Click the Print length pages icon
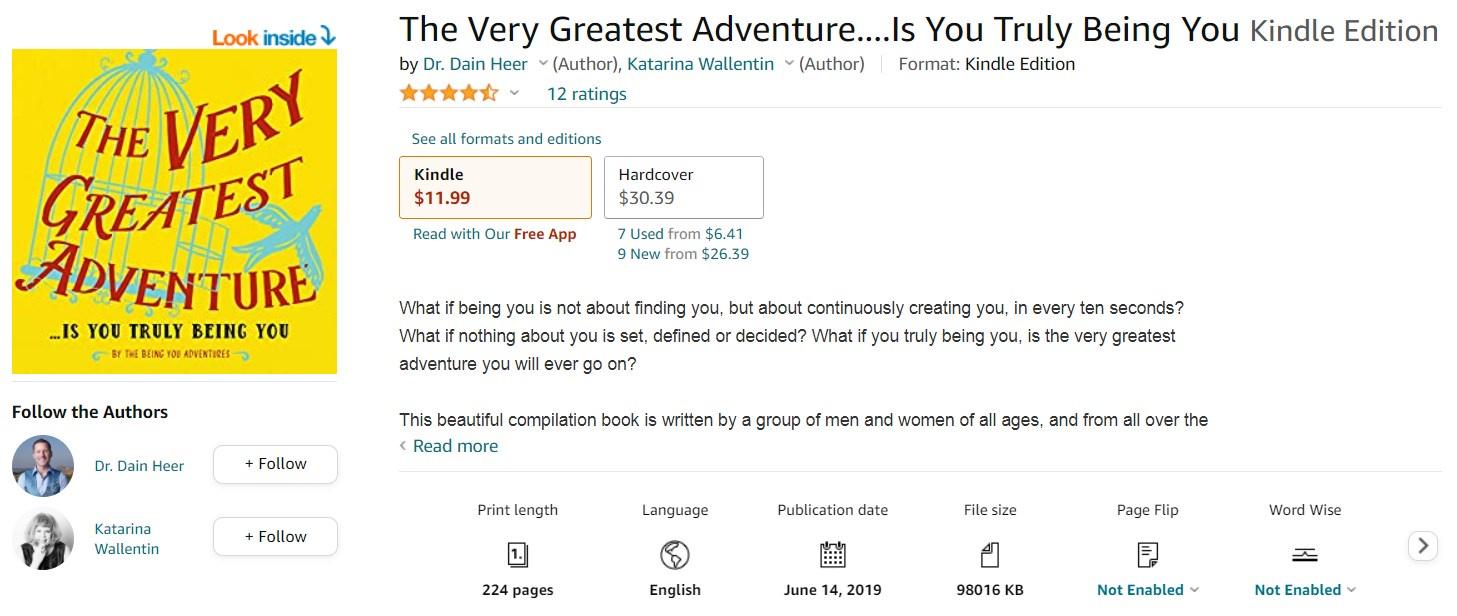Viewport: 1457px width, 616px height. (x=517, y=554)
